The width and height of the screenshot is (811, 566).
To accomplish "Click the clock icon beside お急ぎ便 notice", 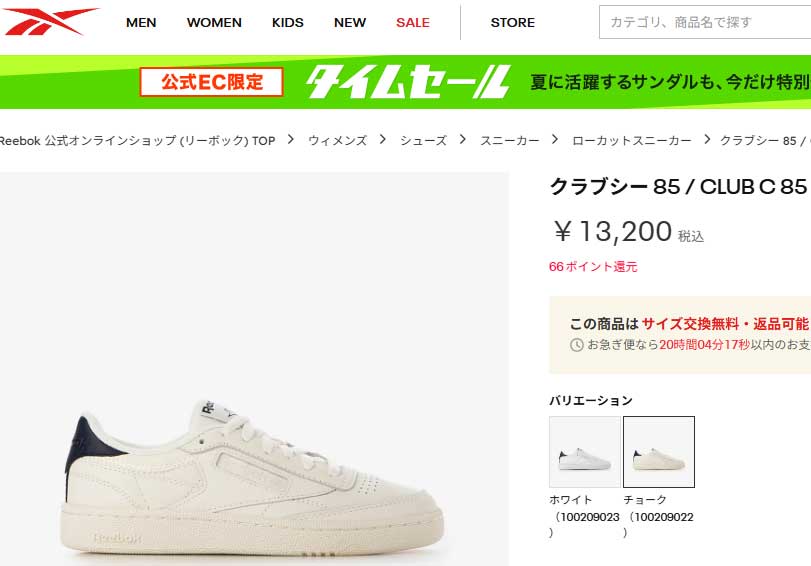I will click(577, 345).
